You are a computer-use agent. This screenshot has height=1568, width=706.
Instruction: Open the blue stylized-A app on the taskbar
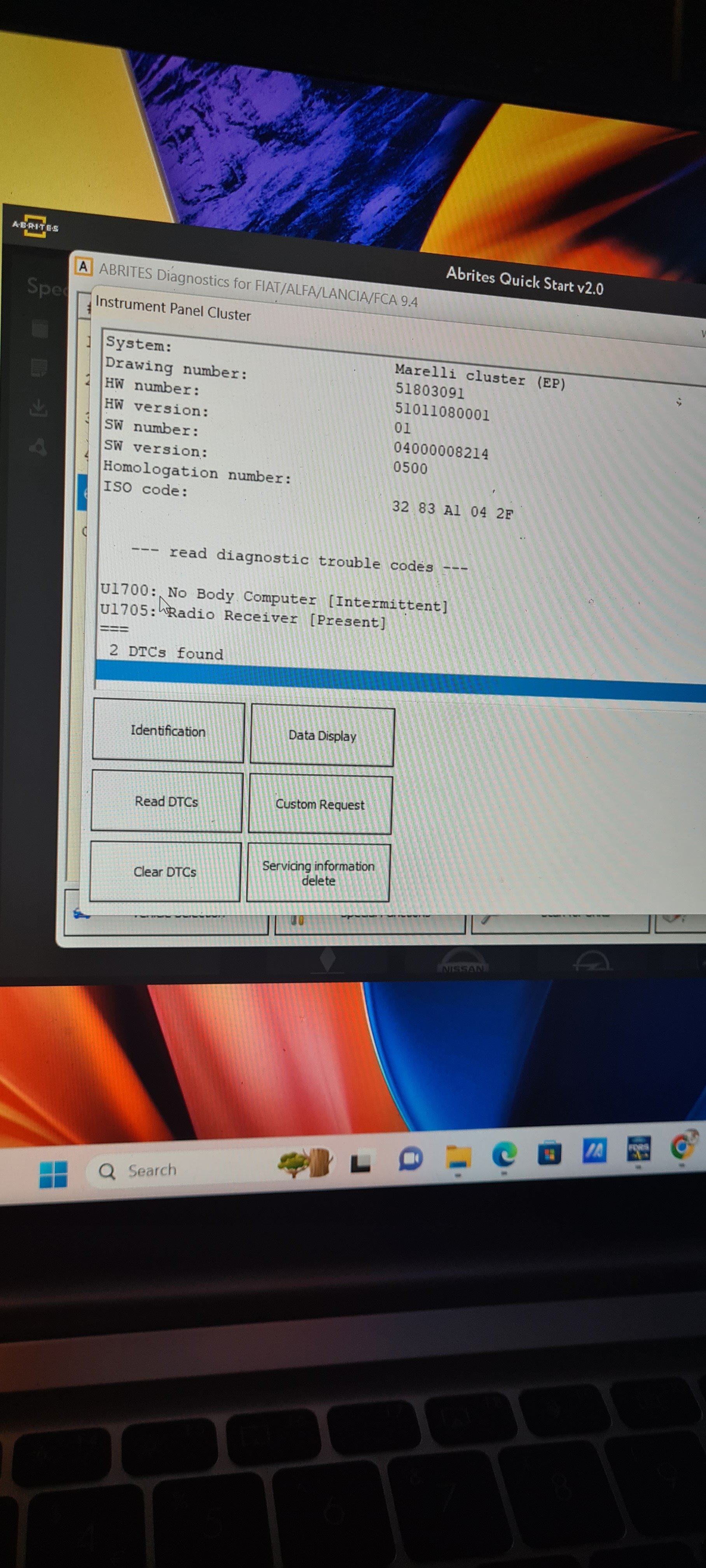click(594, 1150)
